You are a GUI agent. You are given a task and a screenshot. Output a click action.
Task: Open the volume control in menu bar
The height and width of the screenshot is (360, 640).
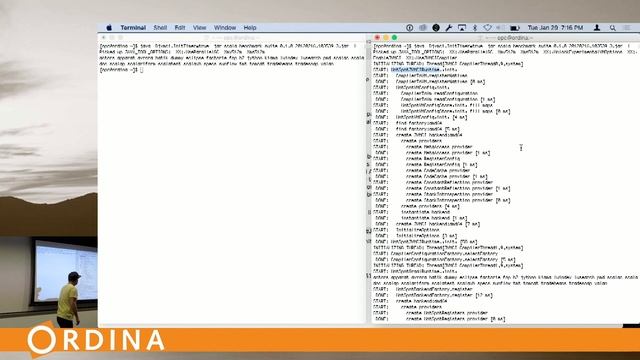click(x=501, y=28)
